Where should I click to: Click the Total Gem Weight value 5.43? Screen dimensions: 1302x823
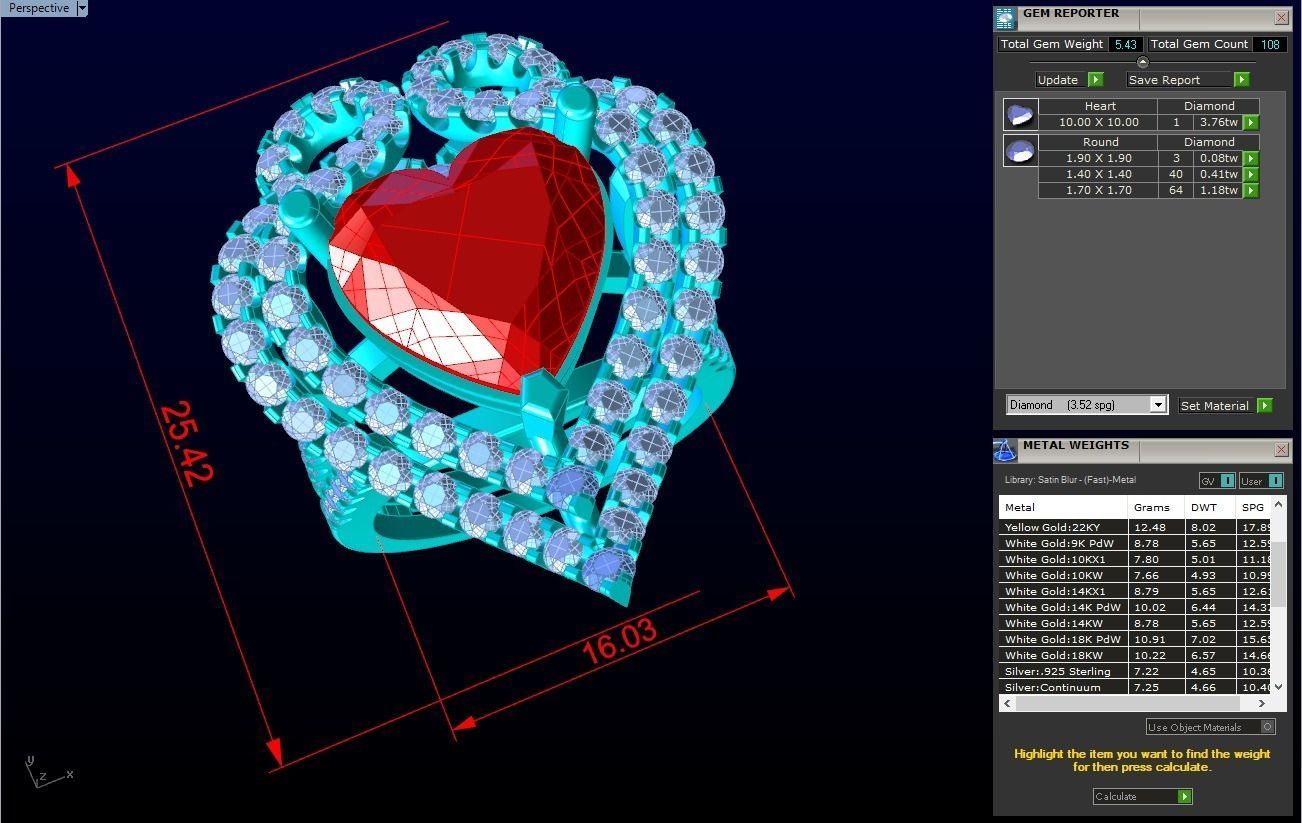click(x=1125, y=44)
